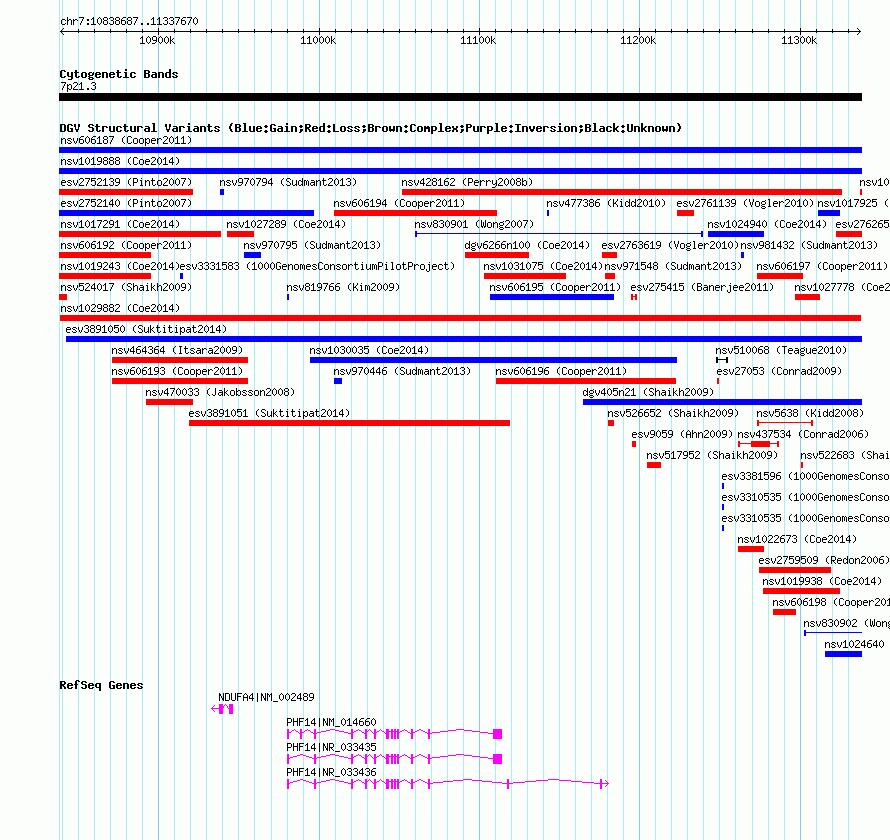This screenshot has height=840, width=890.
Task: Click the long red bar under nsv1029882 (Coe2014)
Action: pos(460,318)
